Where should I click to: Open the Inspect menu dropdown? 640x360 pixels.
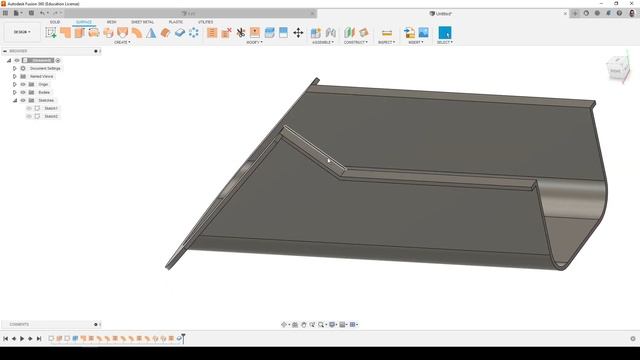click(387, 42)
